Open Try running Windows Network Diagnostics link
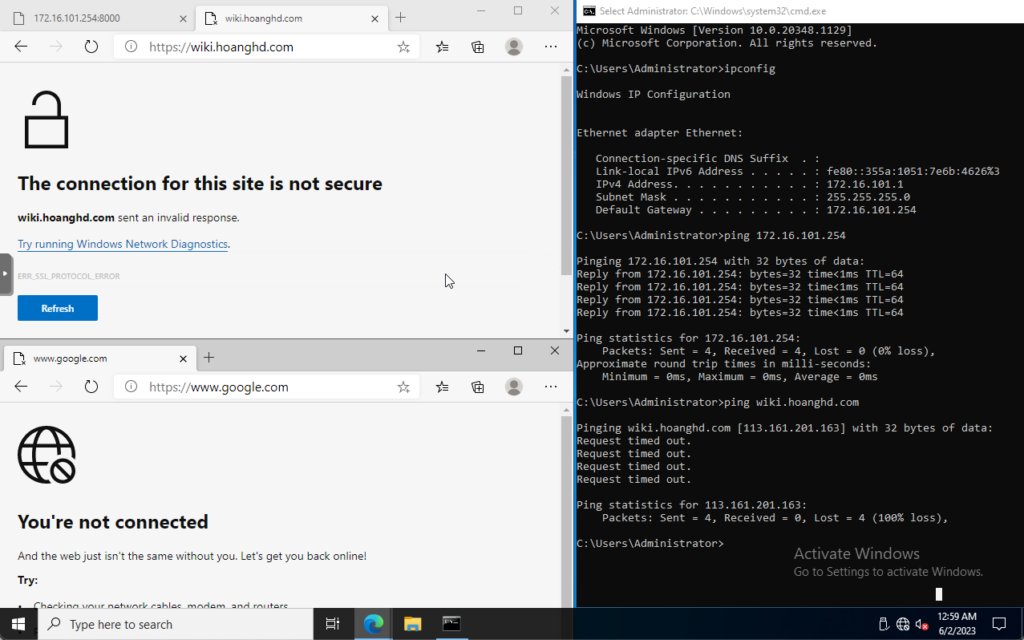Image resolution: width=1024 pixels, height=640 pixels. [123, 244]
